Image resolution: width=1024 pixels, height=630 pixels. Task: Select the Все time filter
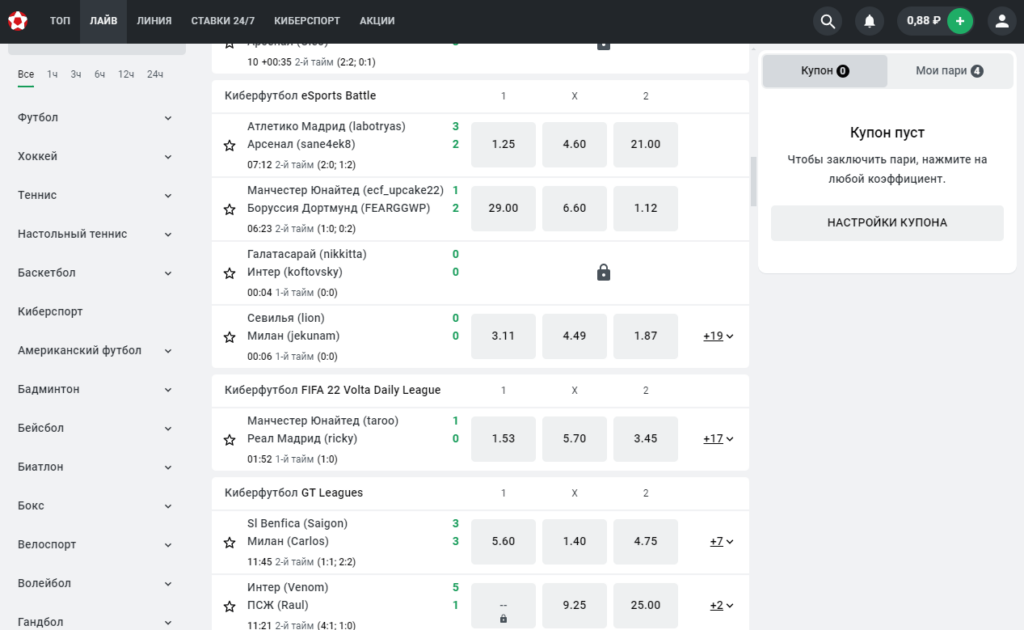click(26, 74)
